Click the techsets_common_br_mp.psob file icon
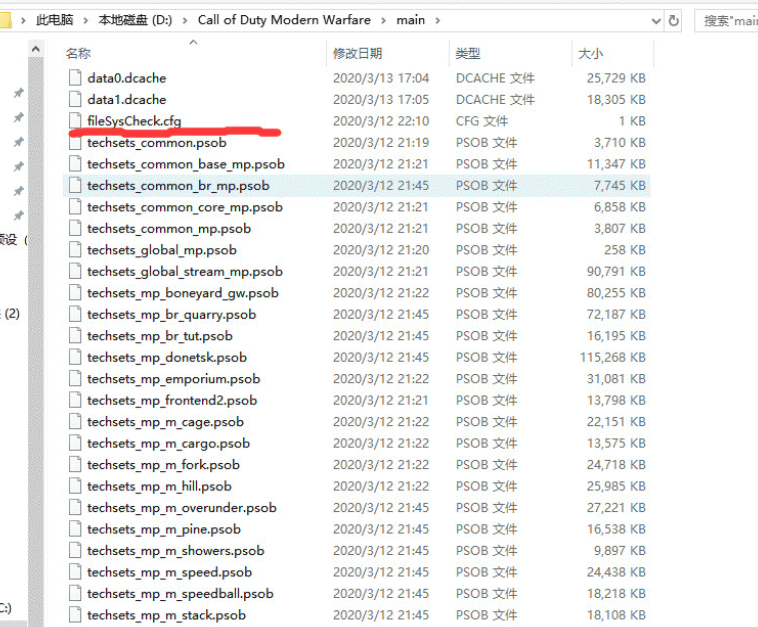 coord(75,185)
